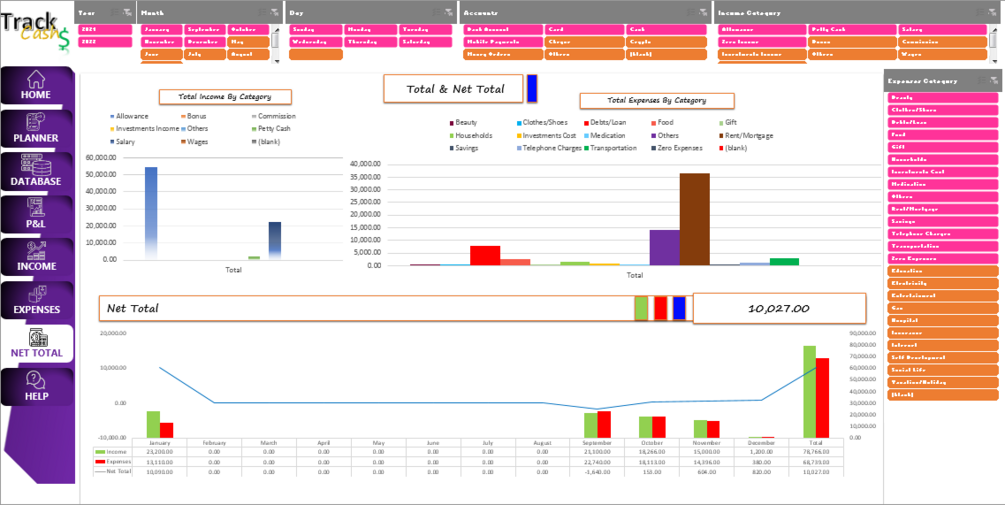
Task: Click blue square beside Total & Net Total
Action: point(531,88)
